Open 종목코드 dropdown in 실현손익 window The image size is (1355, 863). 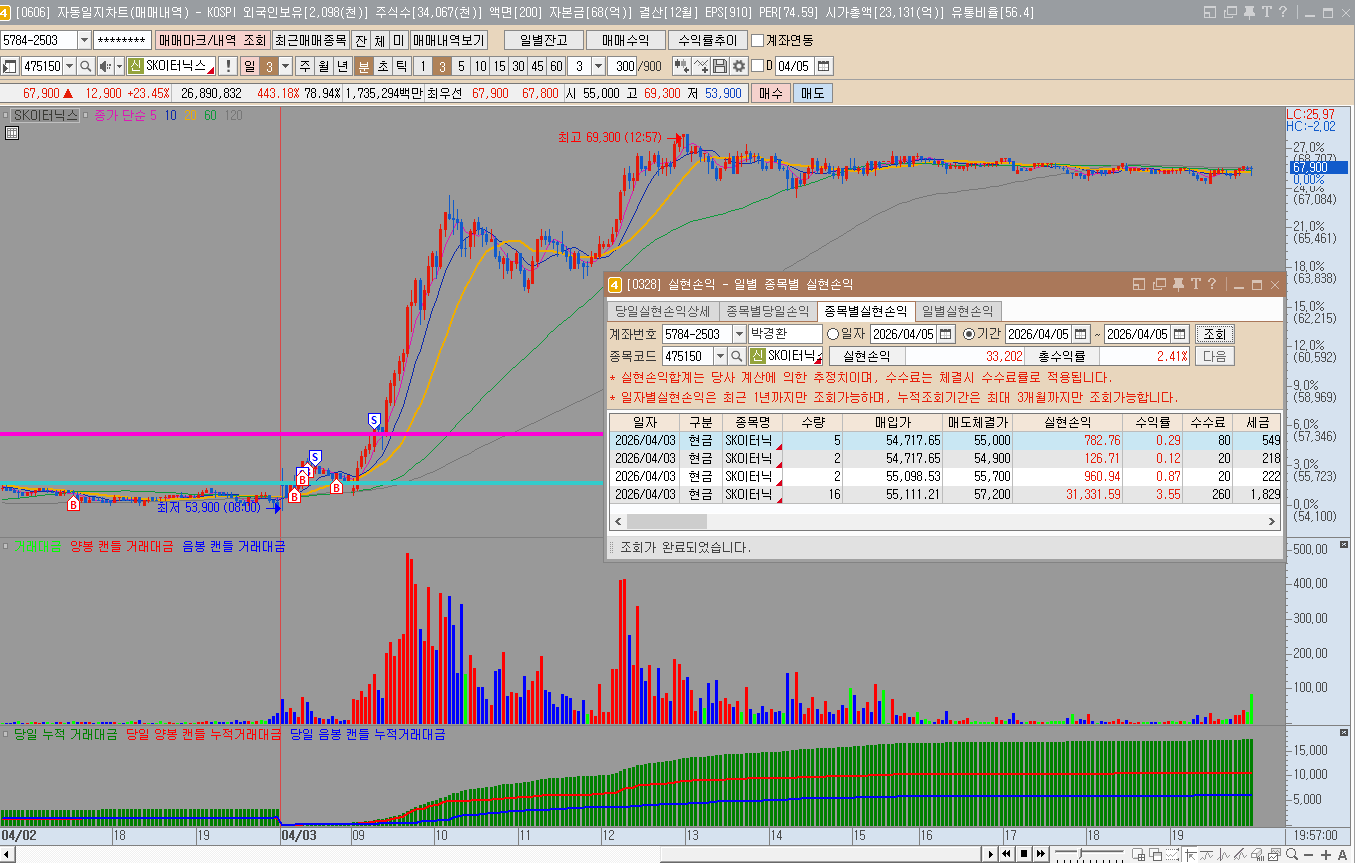tap(720, 356)
